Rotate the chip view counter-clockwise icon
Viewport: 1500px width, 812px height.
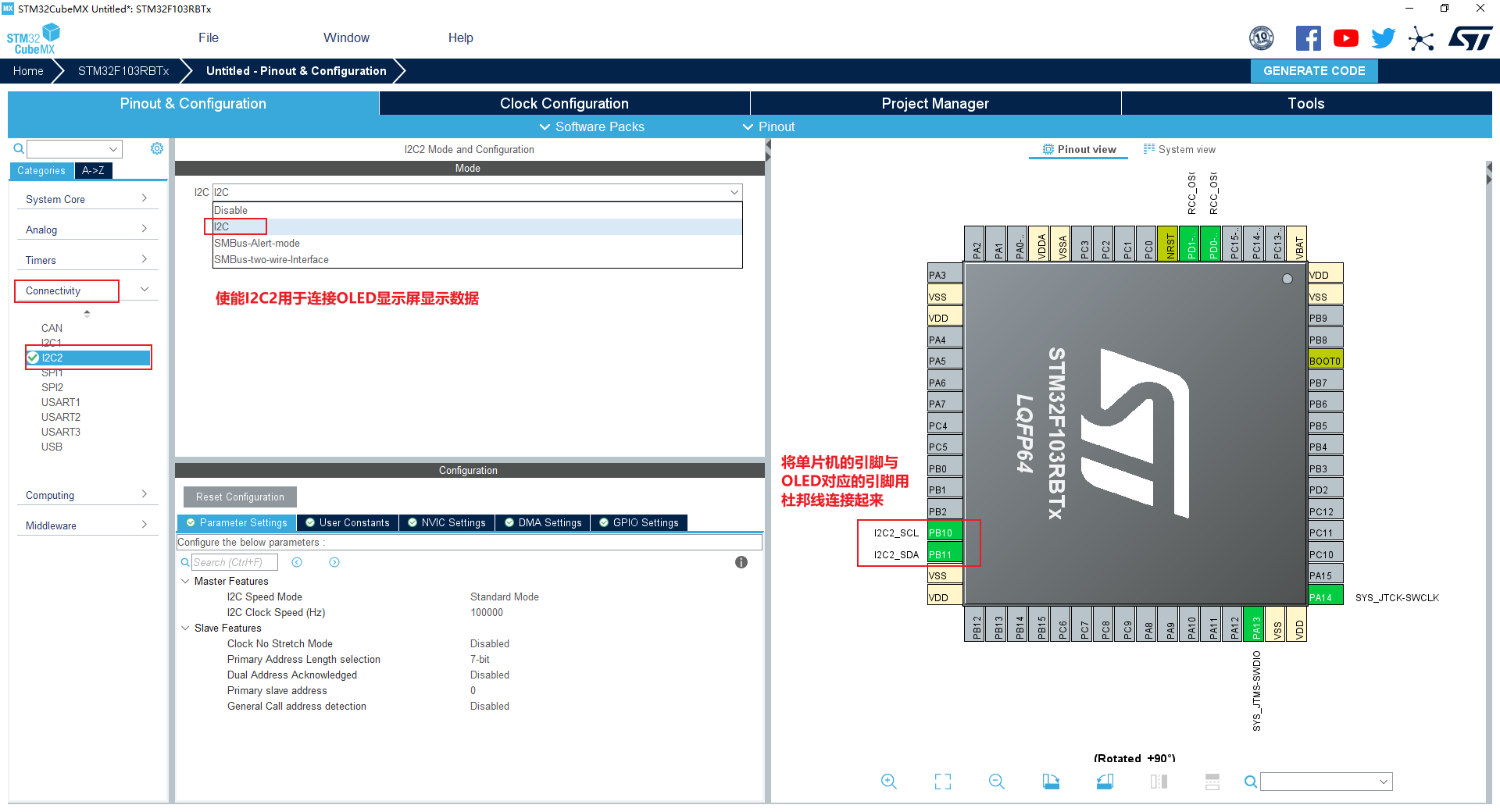pyautogui.click(x=1105, y=782)
